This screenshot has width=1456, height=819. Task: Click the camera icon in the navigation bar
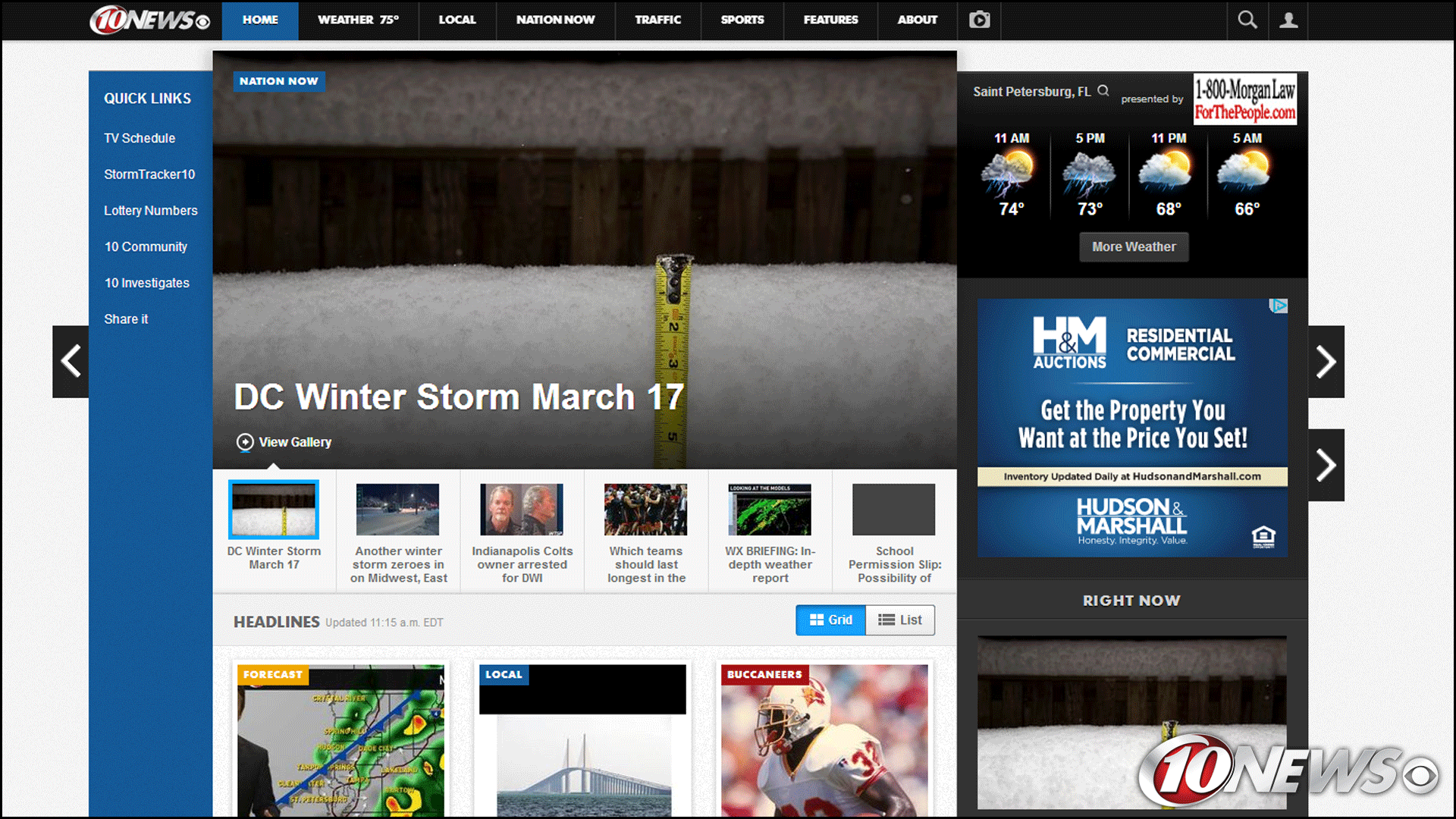point(979,20)
